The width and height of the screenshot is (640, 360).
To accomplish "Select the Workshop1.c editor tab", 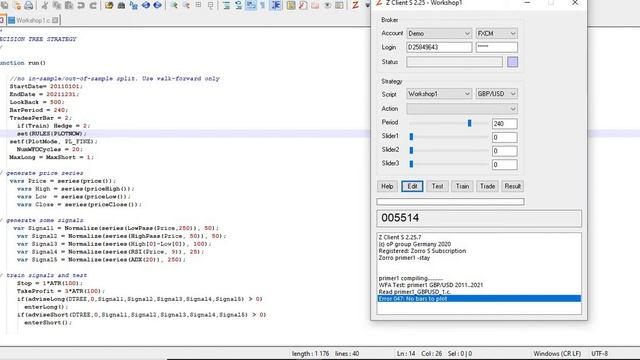I will (33, 20).
